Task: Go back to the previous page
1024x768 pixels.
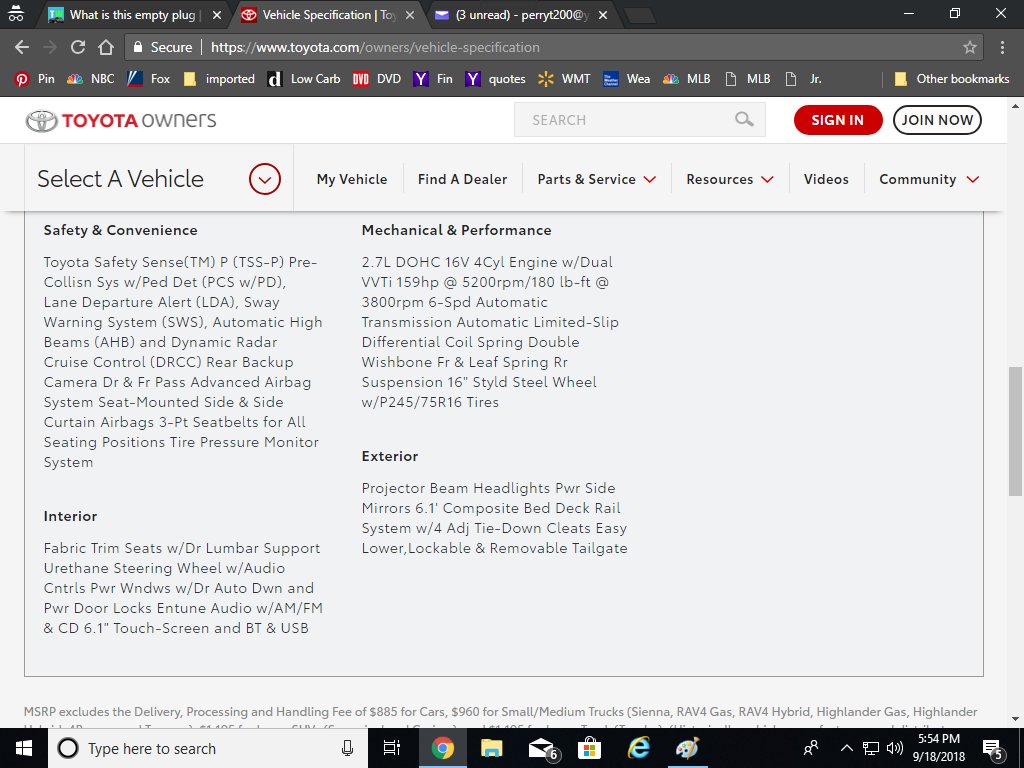Action: click(x=22, y=47)
